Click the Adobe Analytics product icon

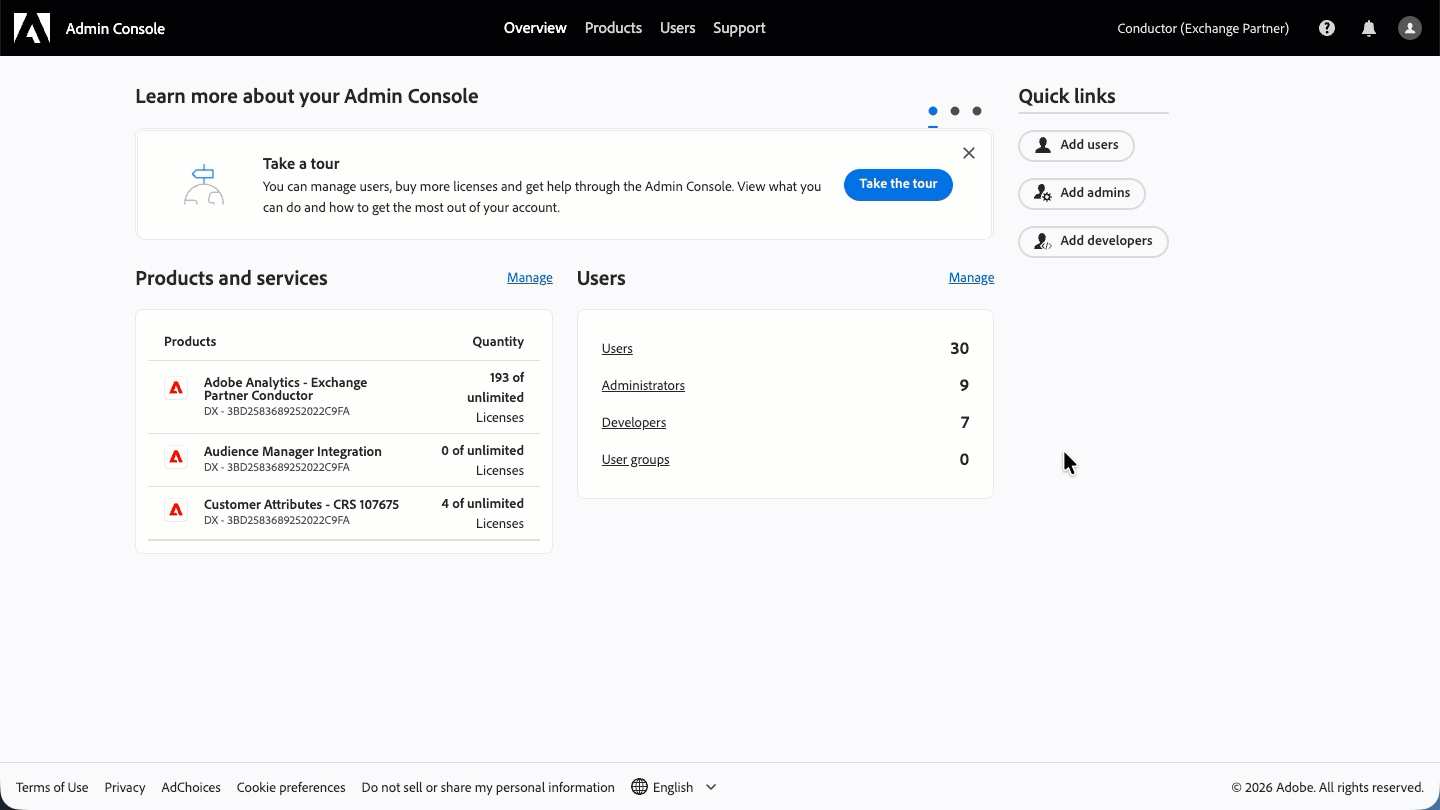pyautogui.click(x=176, y=388)
